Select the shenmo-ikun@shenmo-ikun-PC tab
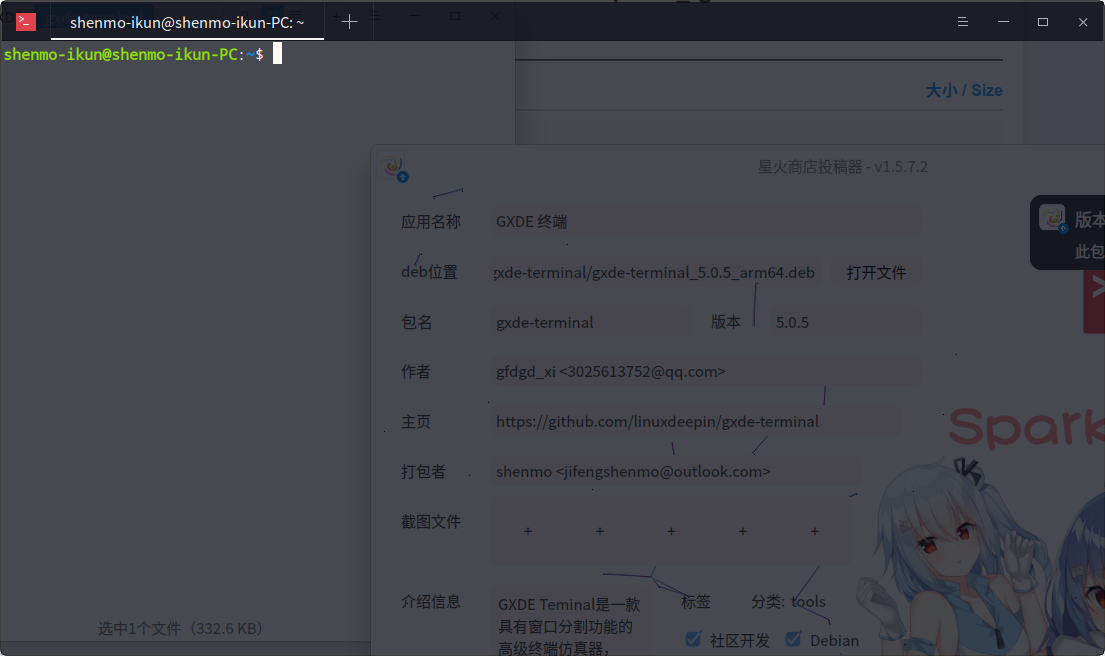 pos(187,23)
